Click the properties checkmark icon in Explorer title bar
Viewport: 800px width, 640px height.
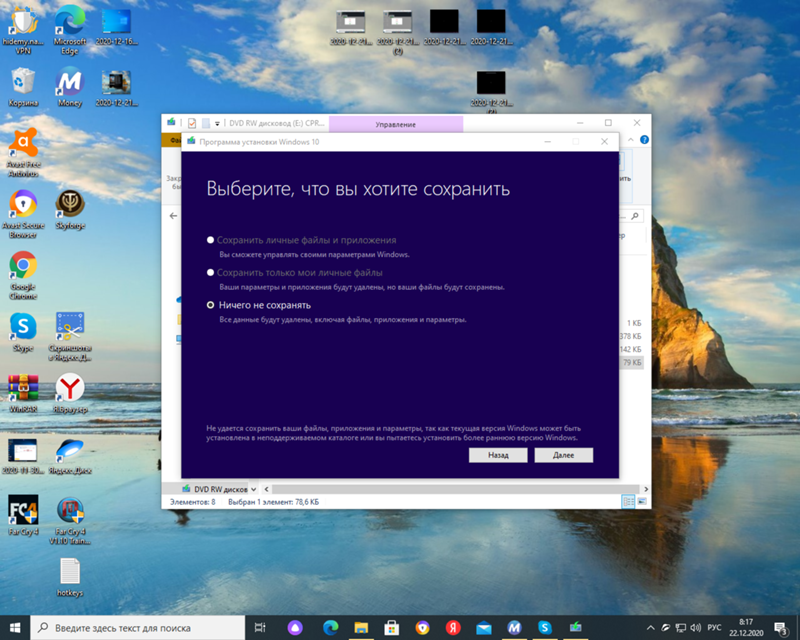pos(192,124)
